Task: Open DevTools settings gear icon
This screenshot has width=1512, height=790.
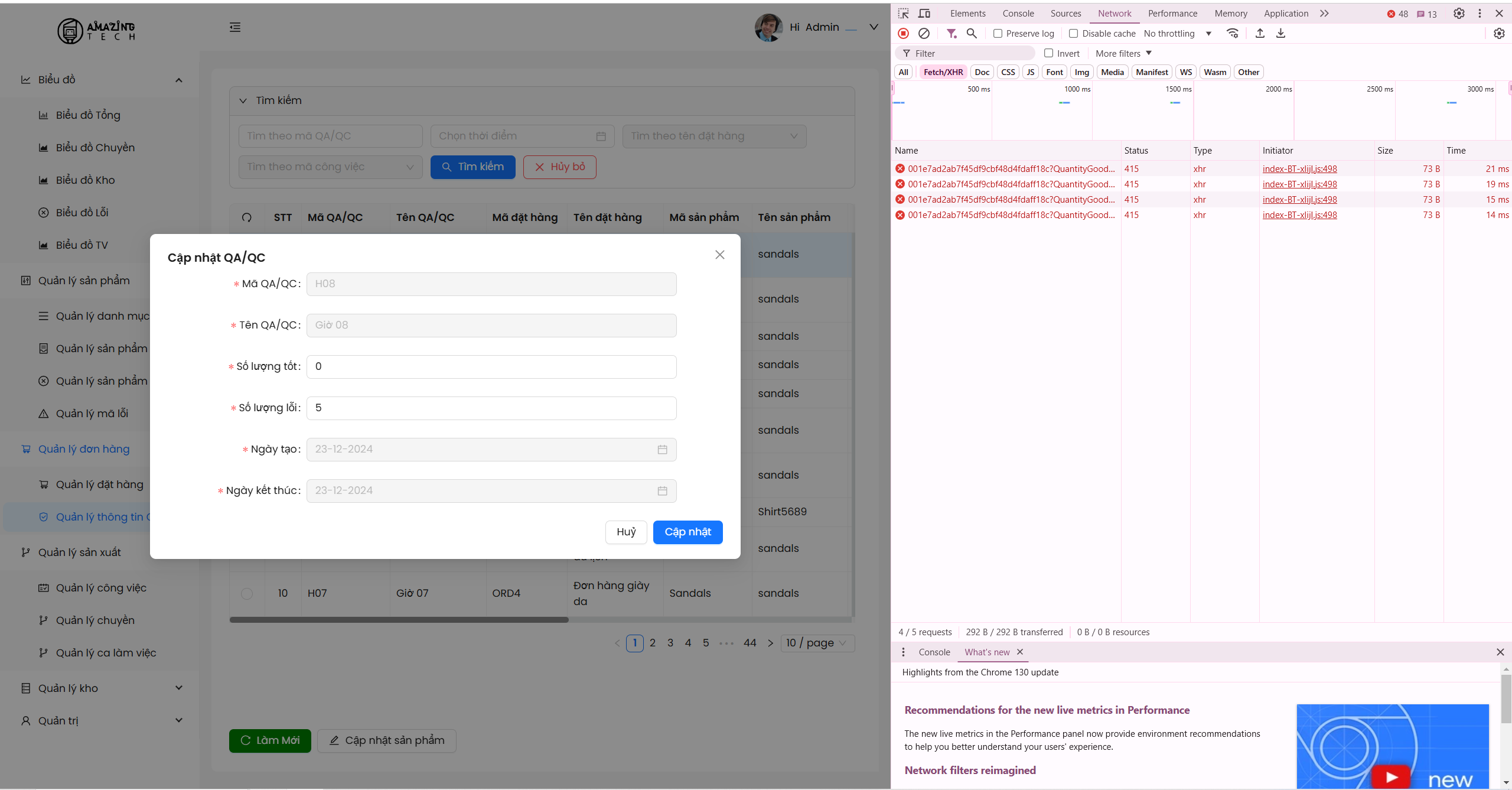Action: pyautogui.click(x=1459, y=14)
